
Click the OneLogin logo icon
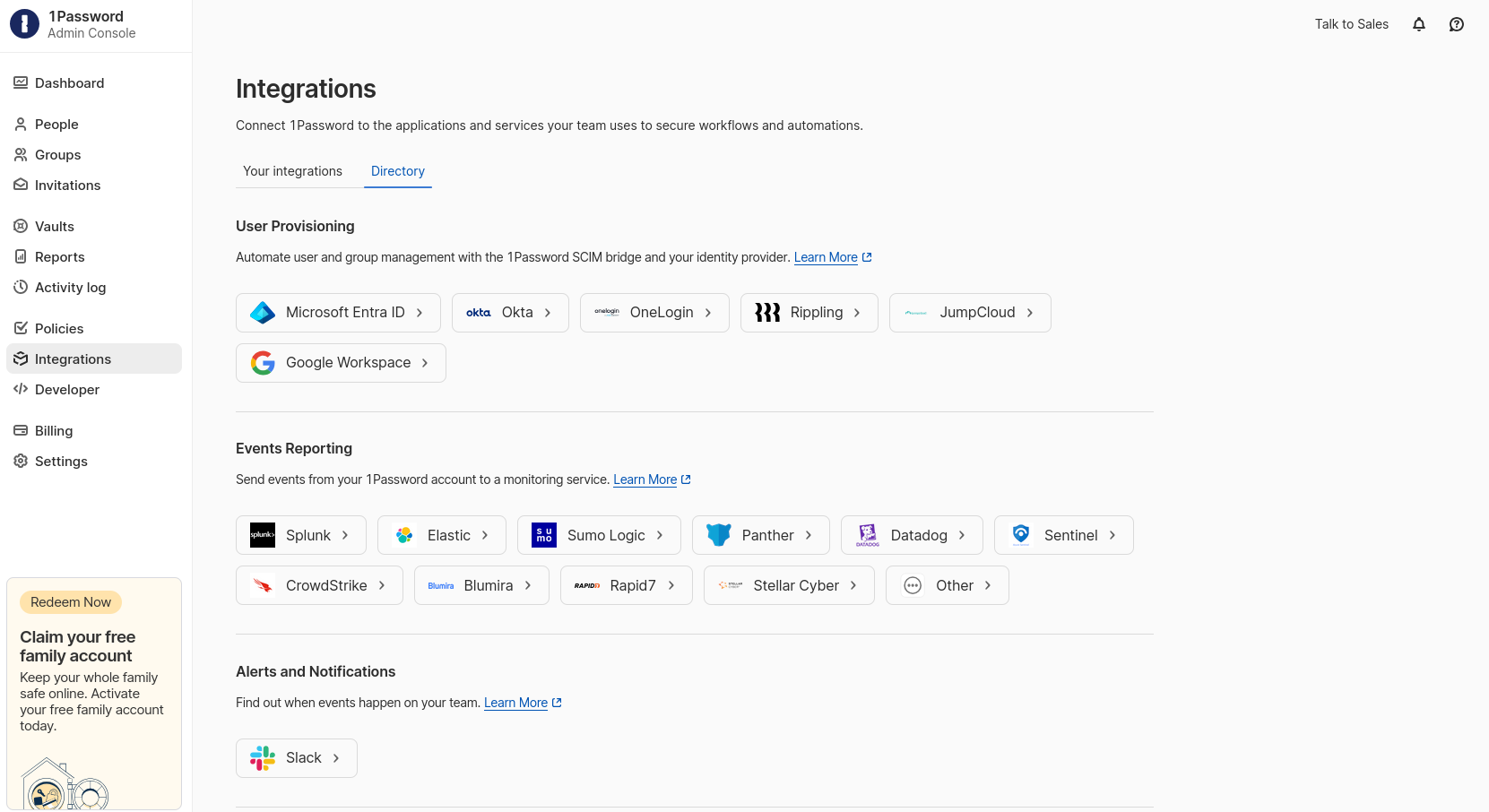(x=607, y=313)
